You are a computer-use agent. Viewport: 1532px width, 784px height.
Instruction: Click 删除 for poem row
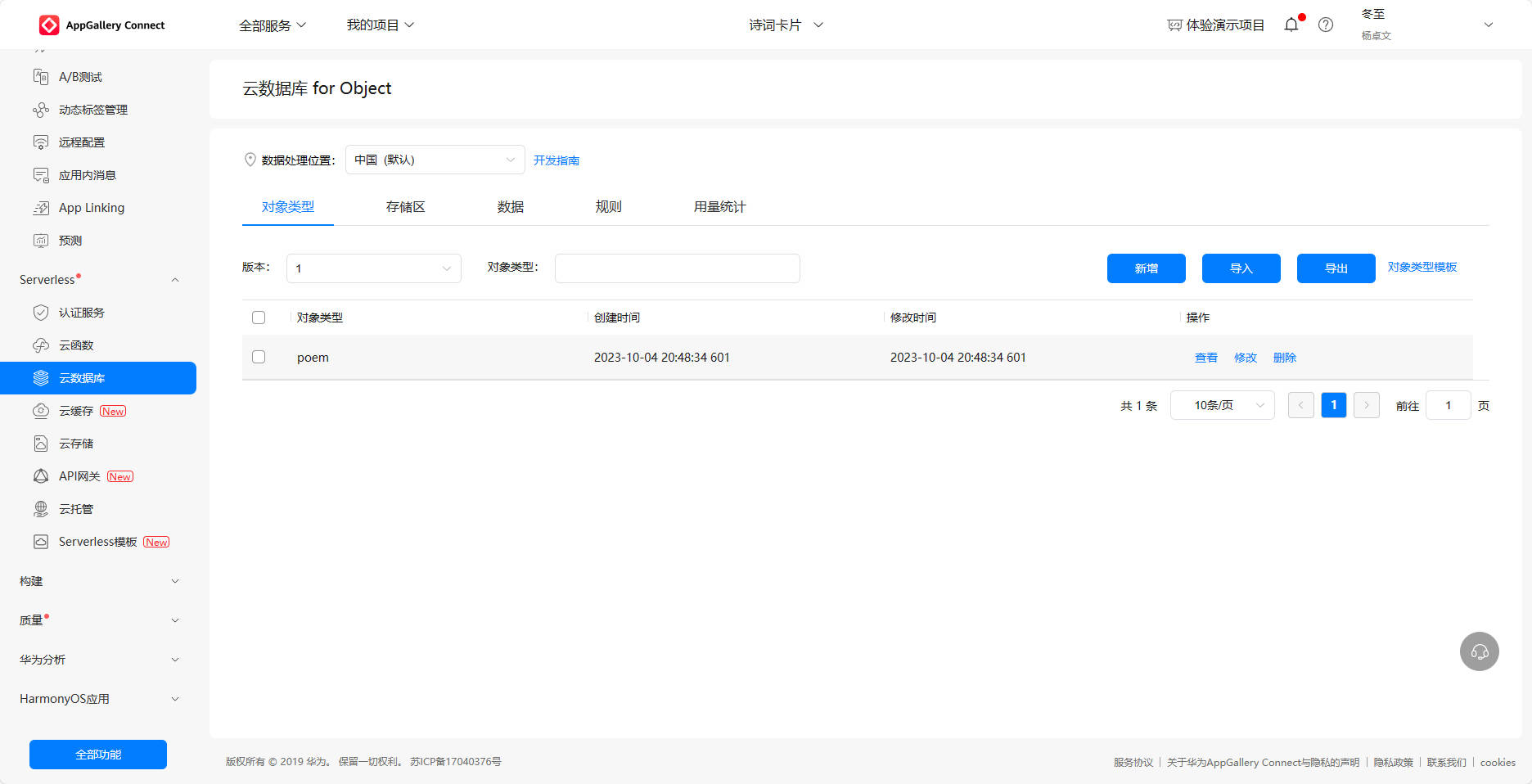(1285, 358)
